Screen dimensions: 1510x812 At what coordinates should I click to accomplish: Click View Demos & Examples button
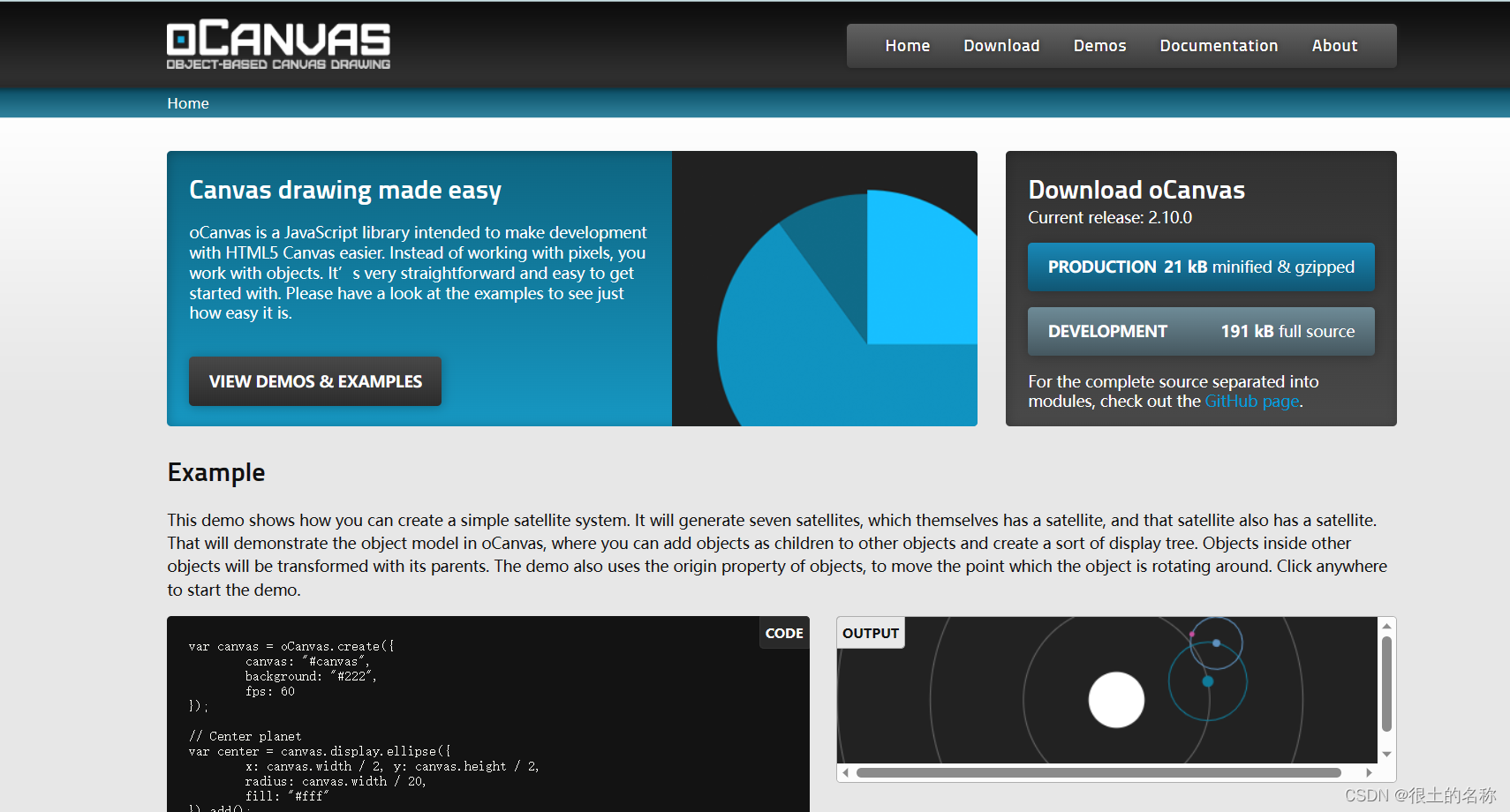click(x=315, y=381)
